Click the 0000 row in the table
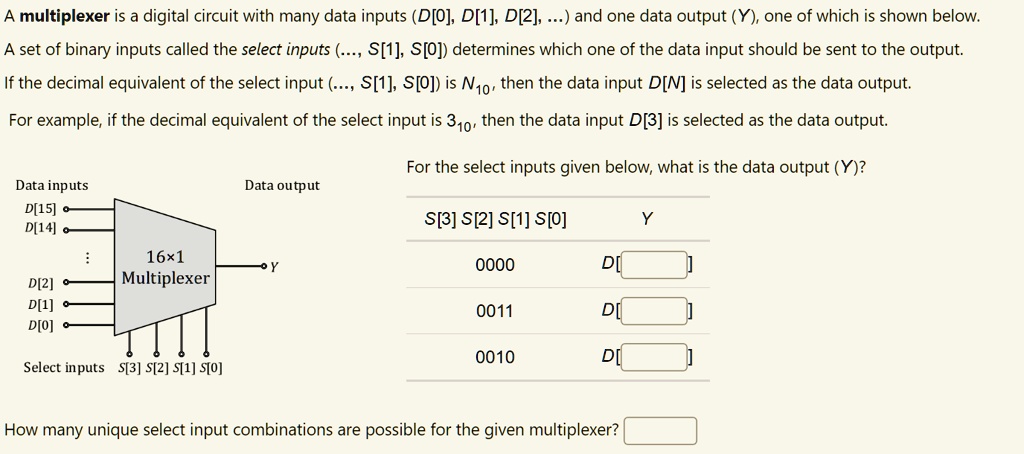Viewport: 1024px width, 454px height. (x=558, y=265)
